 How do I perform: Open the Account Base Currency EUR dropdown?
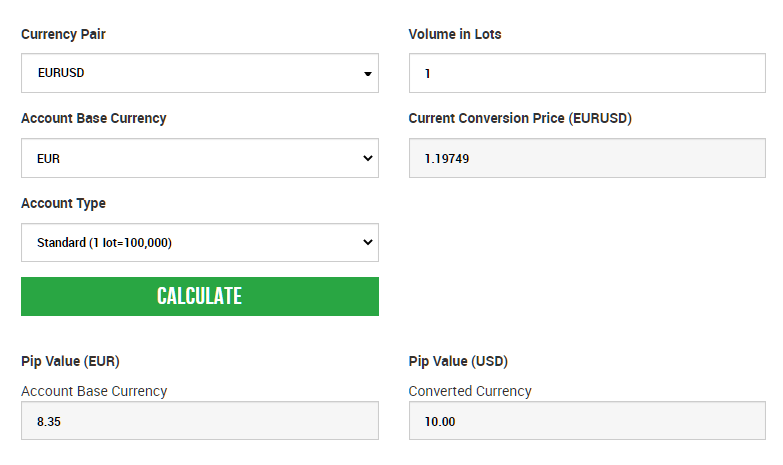pyautogui.click(x=200, y=158)
